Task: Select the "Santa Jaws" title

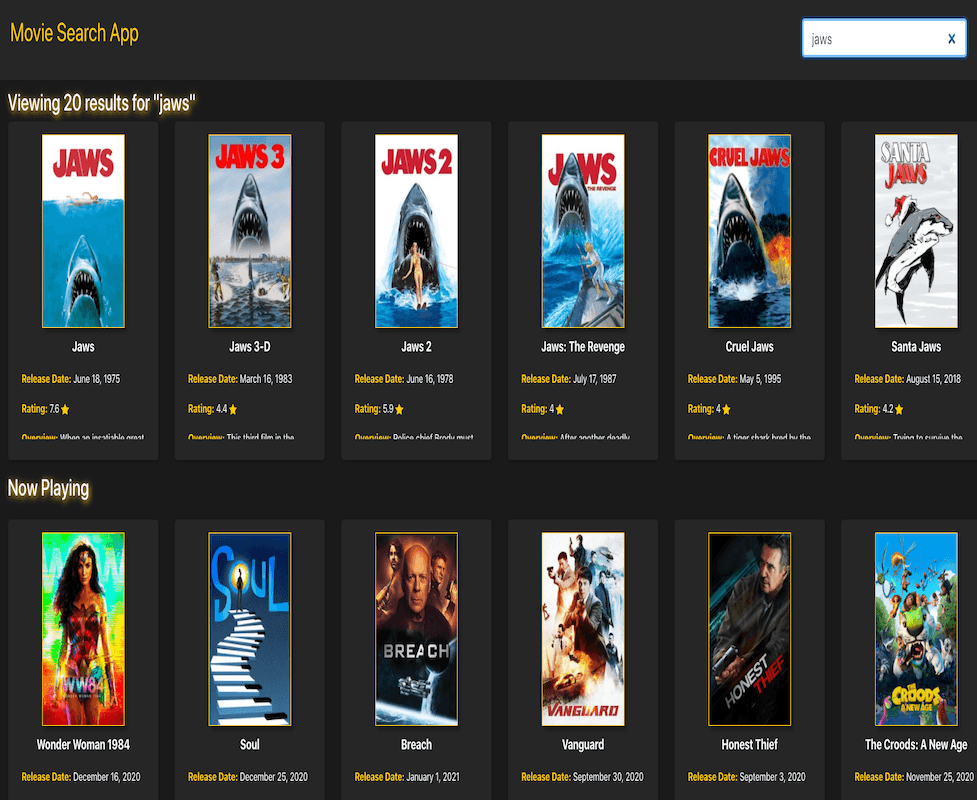Action: tap(916, 347)
